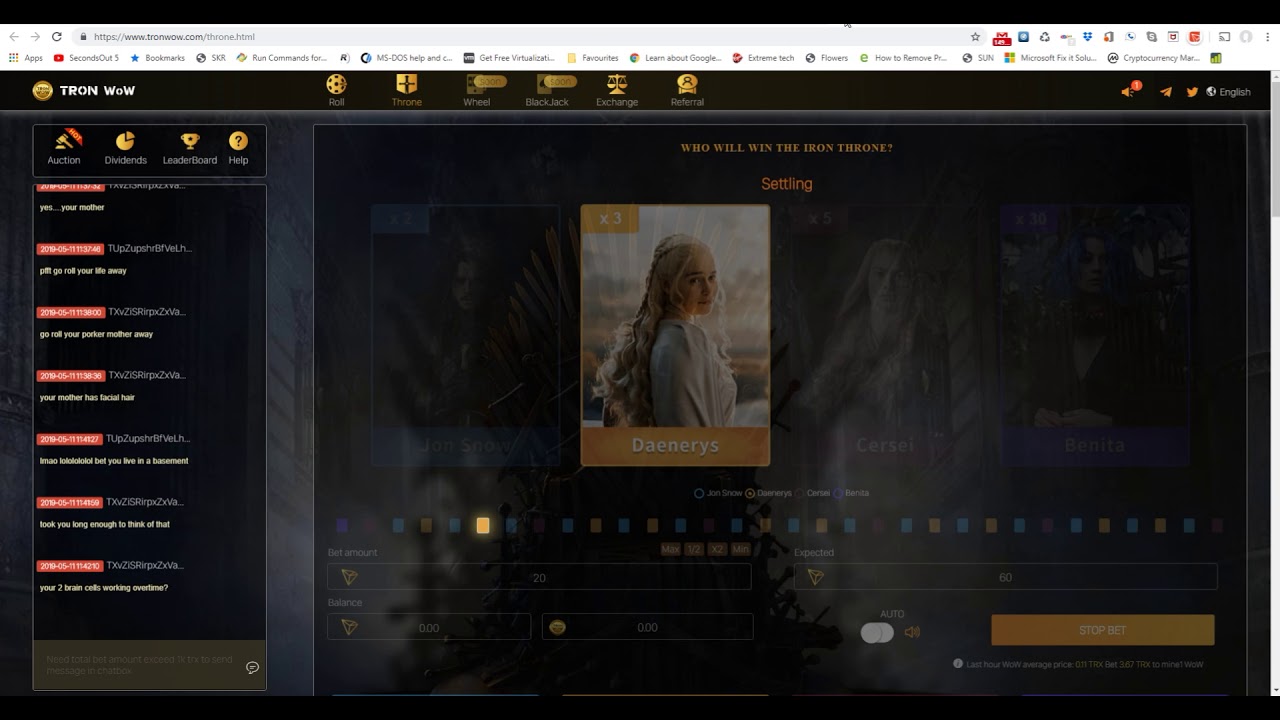Mute sound with the speaker icon
Viewport: 1280px width, 720px height.
tap(912, 632)
